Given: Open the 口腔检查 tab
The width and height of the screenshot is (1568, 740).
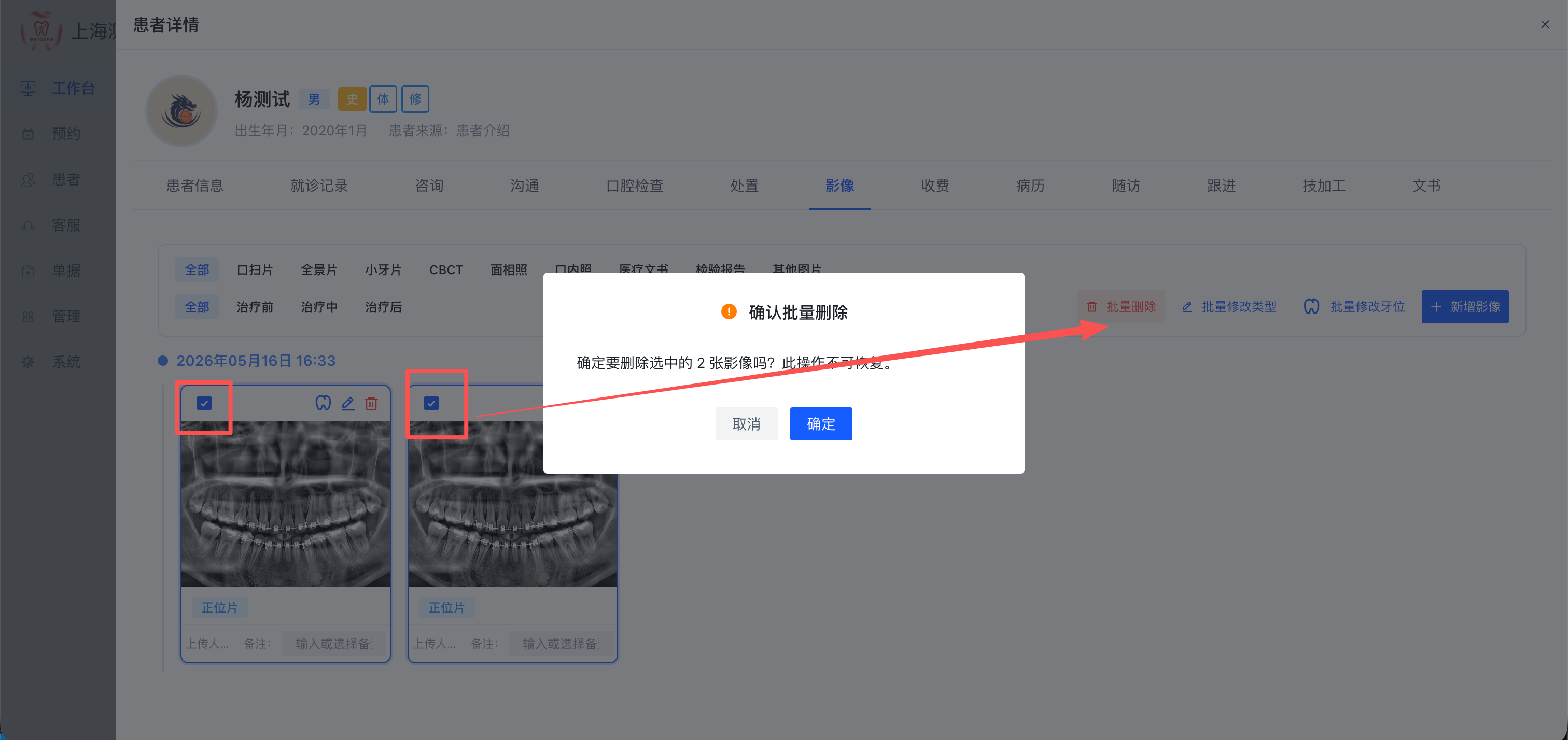Looking at the screenshot, I should tap(634, 186).
